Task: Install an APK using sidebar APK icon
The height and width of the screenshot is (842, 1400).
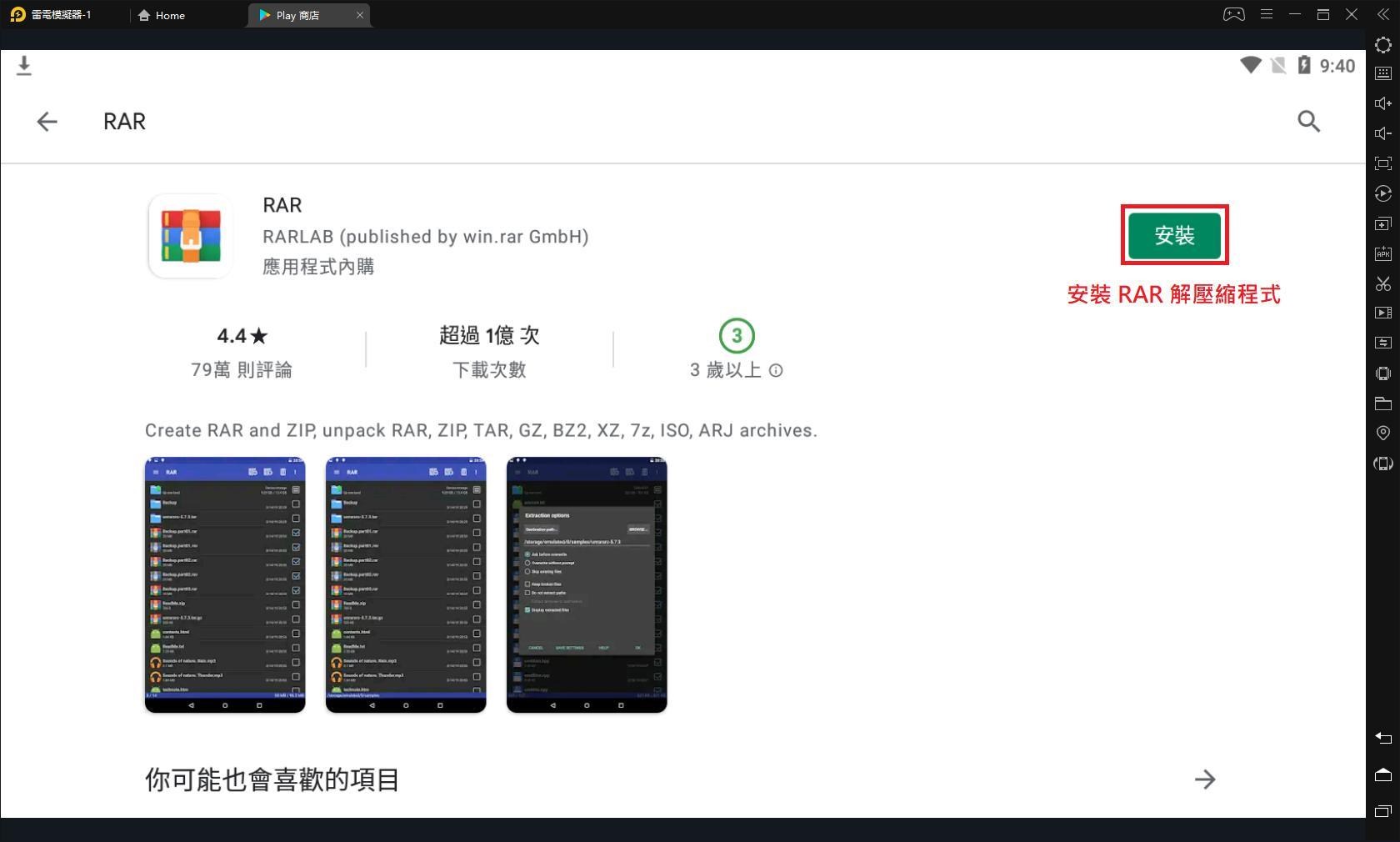Action: click(x=1383, y=253)
